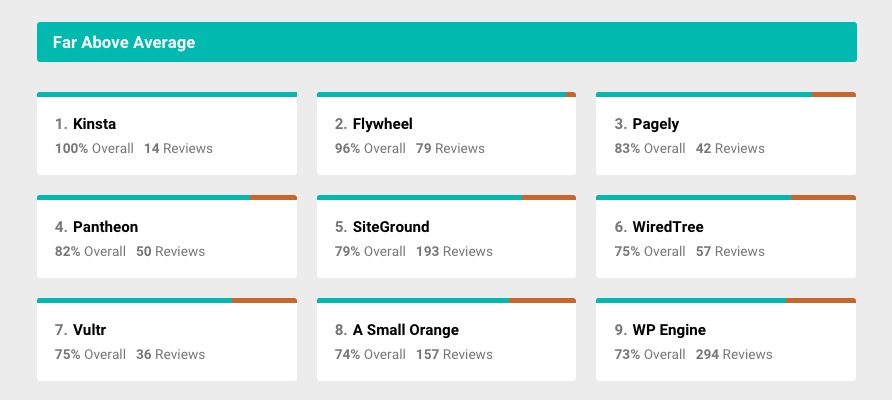892x400 pixels.
Task: Open the Flywheel hosting card
Action: point(447,134)
